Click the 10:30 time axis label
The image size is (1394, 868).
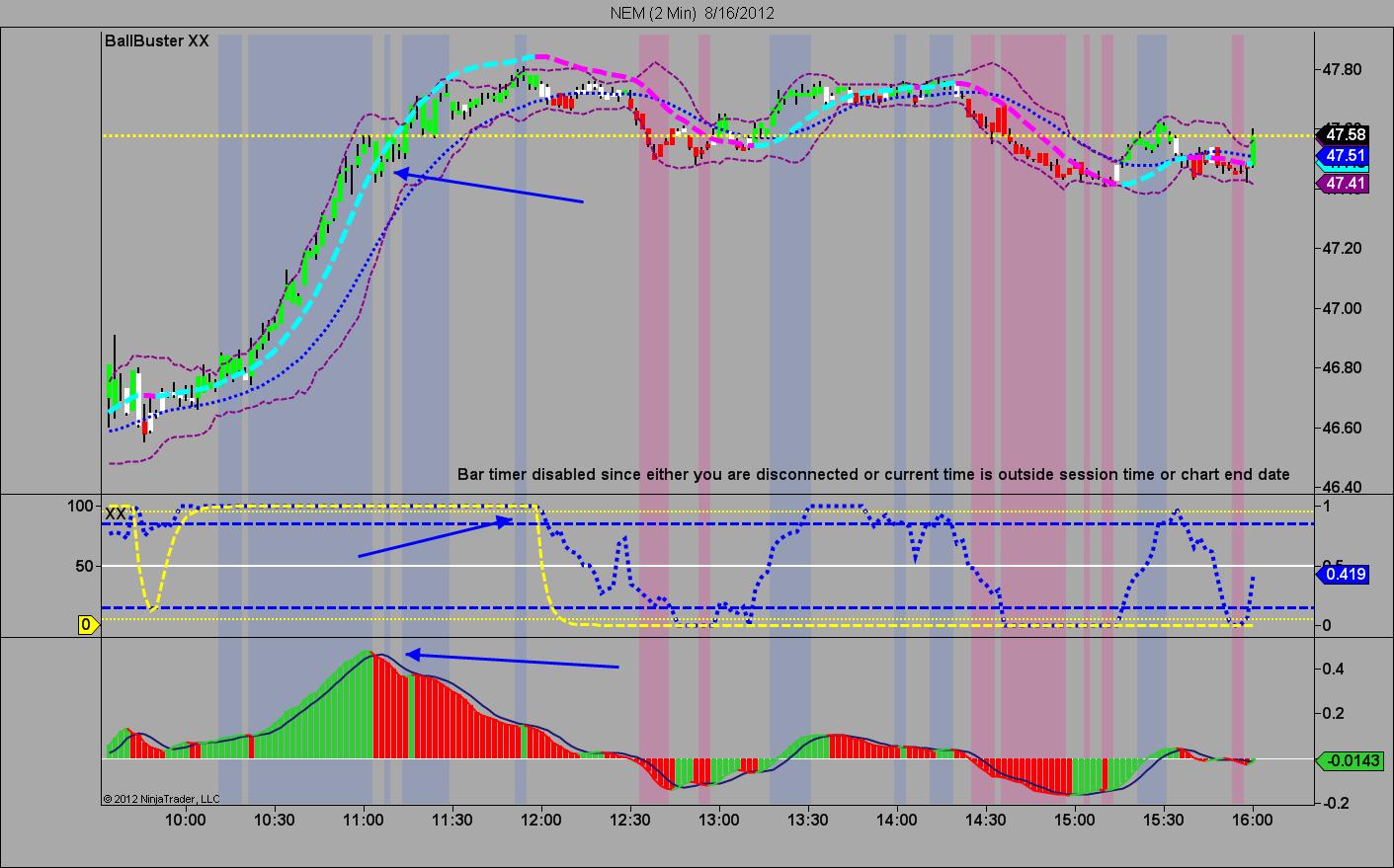click(274, 820)
